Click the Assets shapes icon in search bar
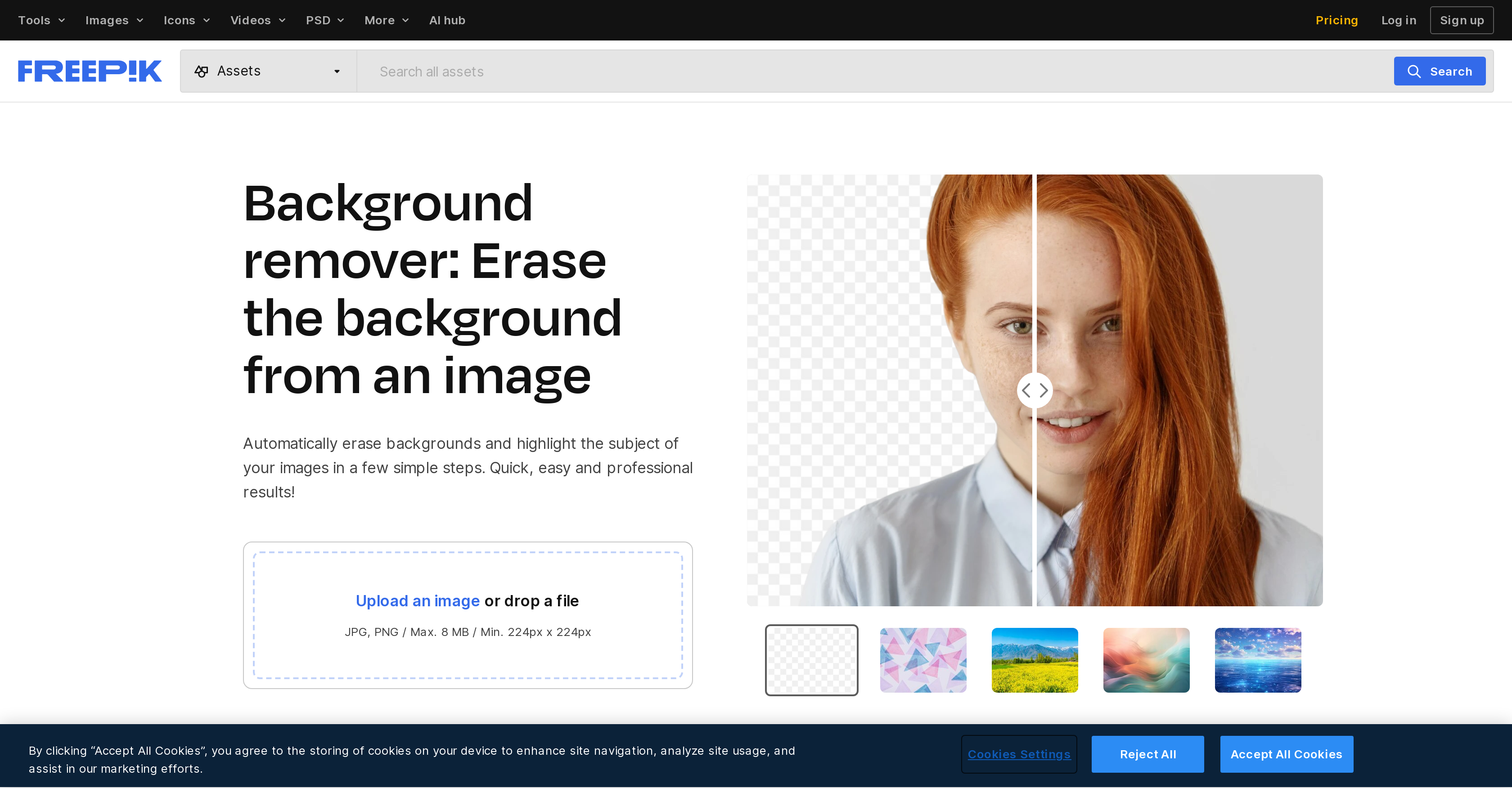This screenshot has height=788, width=1512. tap(201, 72)
